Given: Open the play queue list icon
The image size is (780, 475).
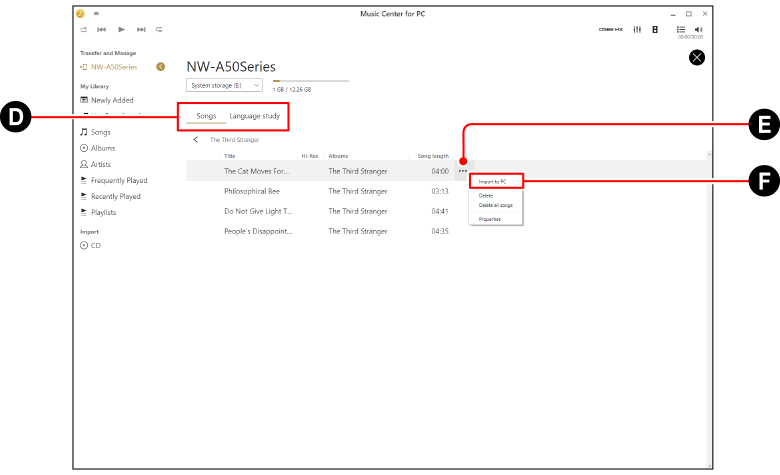Looking at the screenshot, I should [681, 30].
